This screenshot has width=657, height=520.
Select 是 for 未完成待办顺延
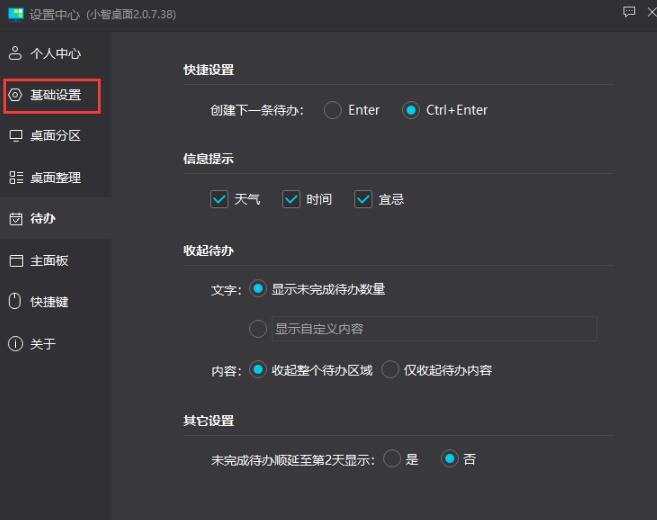pos(392,459)
